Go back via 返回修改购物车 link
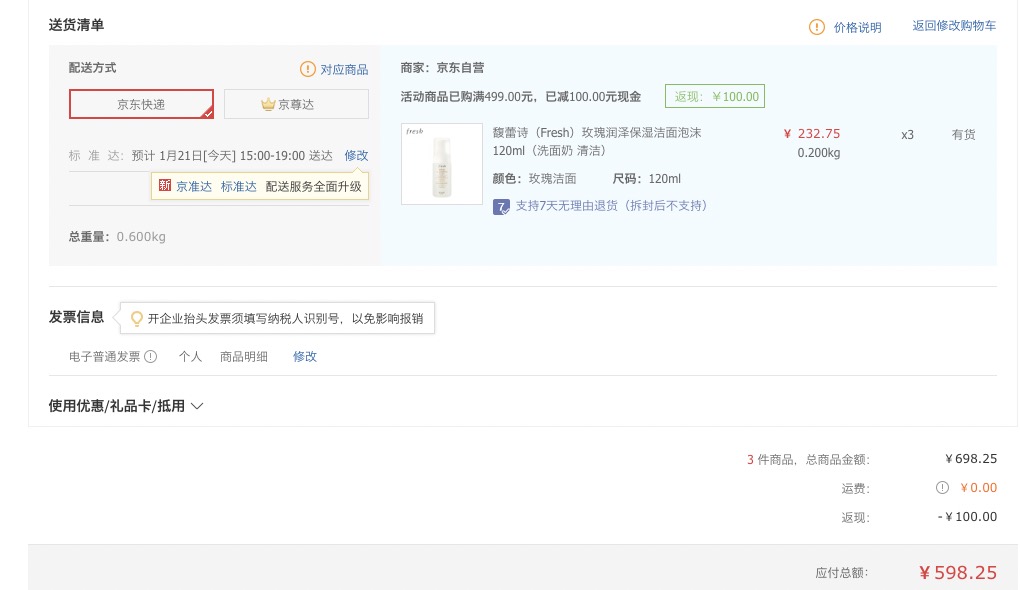This screenshot has height=590, width=1020. [x=954, y=26]
